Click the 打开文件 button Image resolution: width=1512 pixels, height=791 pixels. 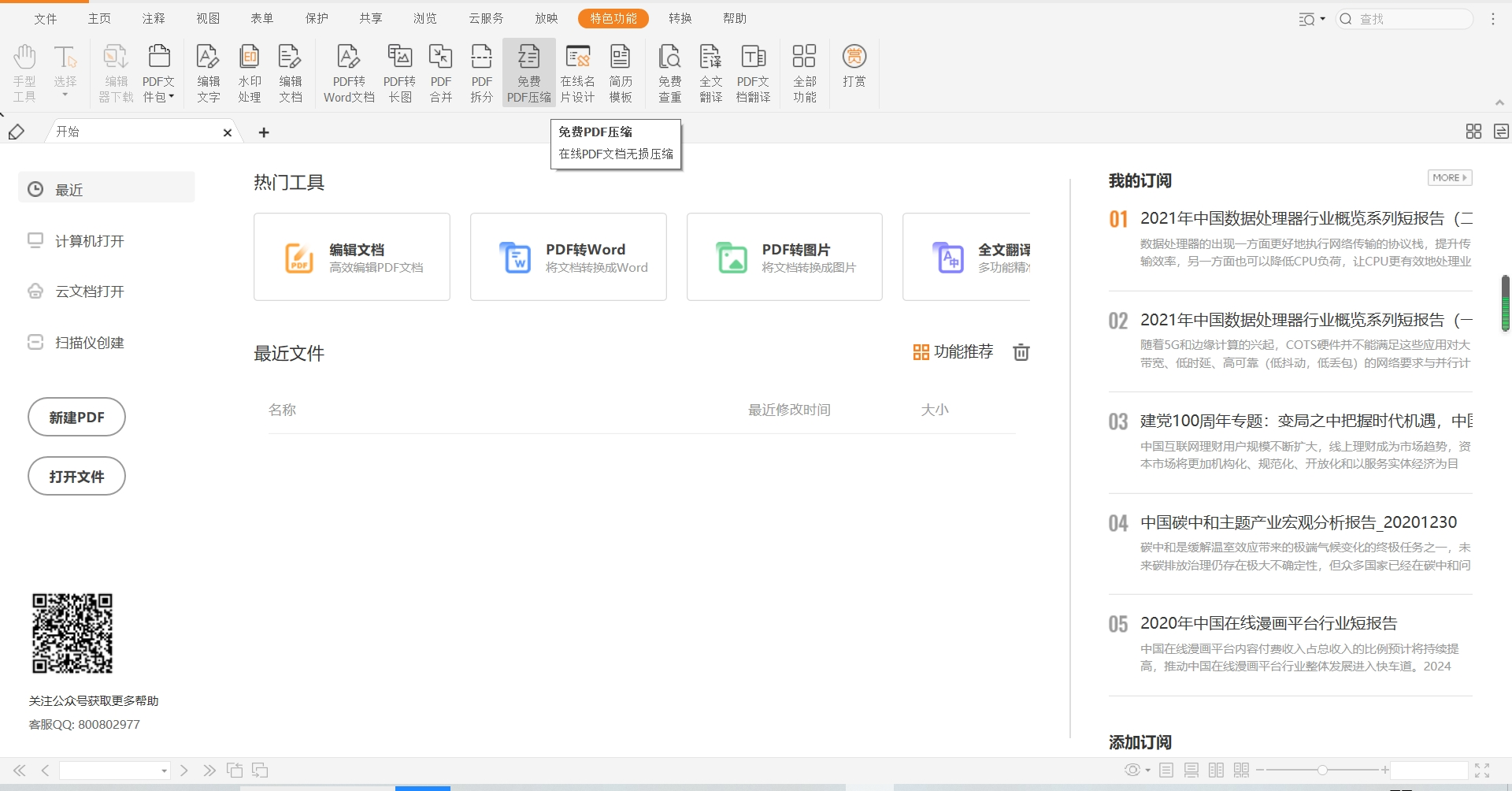76,476
